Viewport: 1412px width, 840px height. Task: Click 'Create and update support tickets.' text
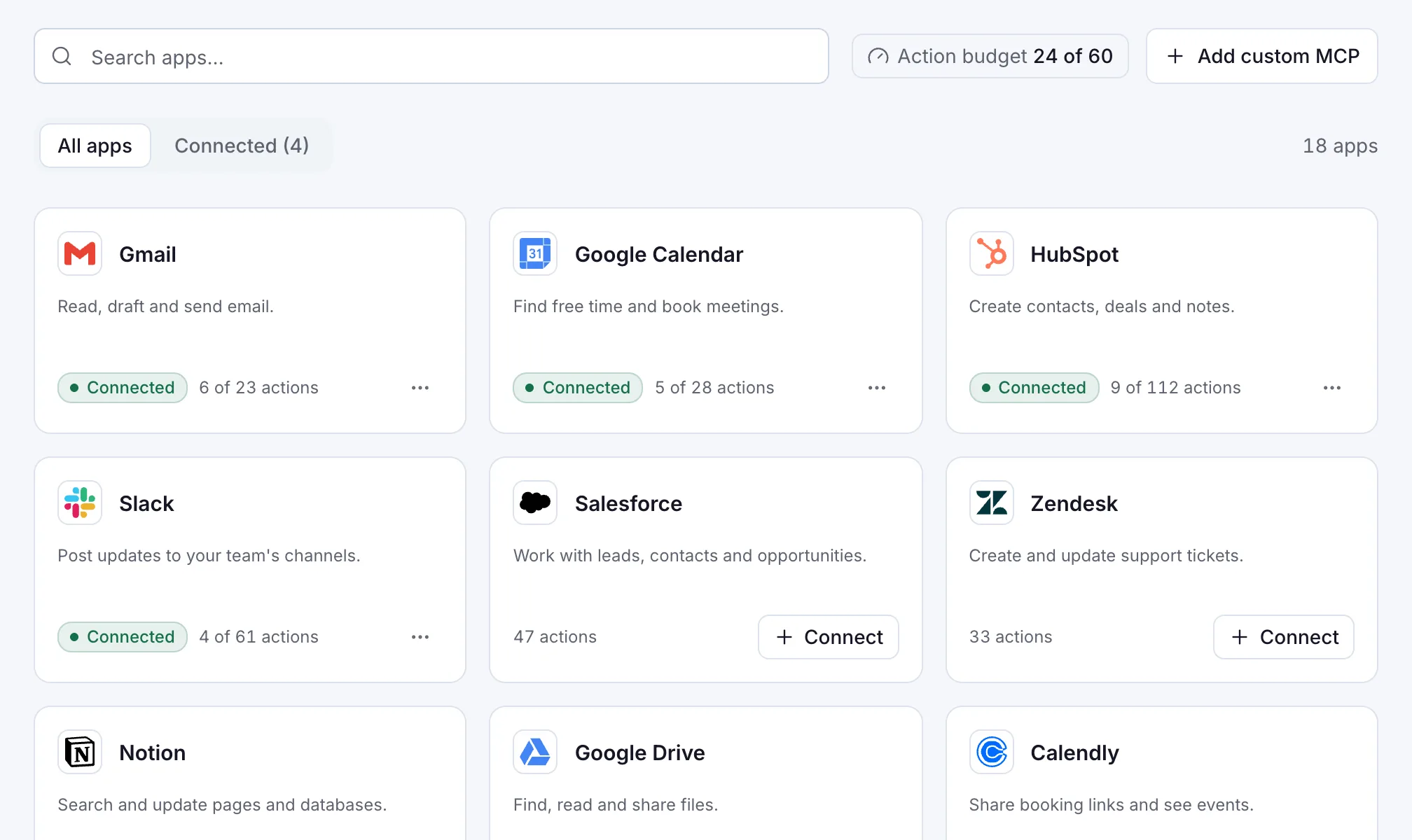[x=1106, y=556]
